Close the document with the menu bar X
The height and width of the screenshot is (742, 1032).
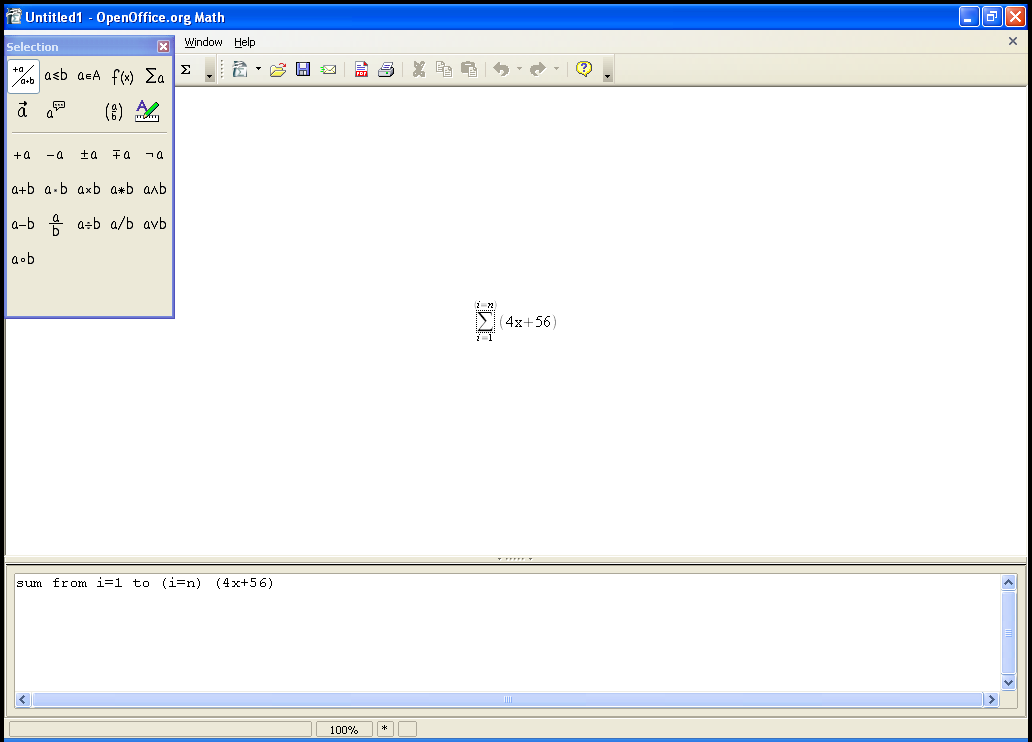click(x=1013, y=41)
